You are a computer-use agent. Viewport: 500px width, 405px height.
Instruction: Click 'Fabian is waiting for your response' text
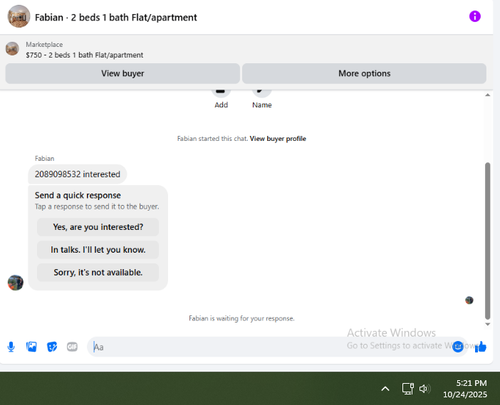(x=241, y=318)
